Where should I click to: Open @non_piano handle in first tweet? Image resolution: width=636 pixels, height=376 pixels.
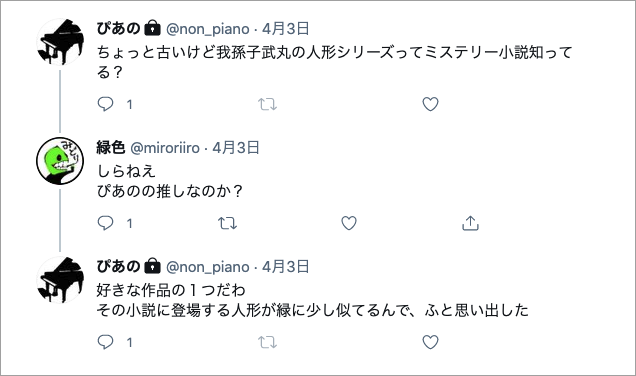(208, 29)
